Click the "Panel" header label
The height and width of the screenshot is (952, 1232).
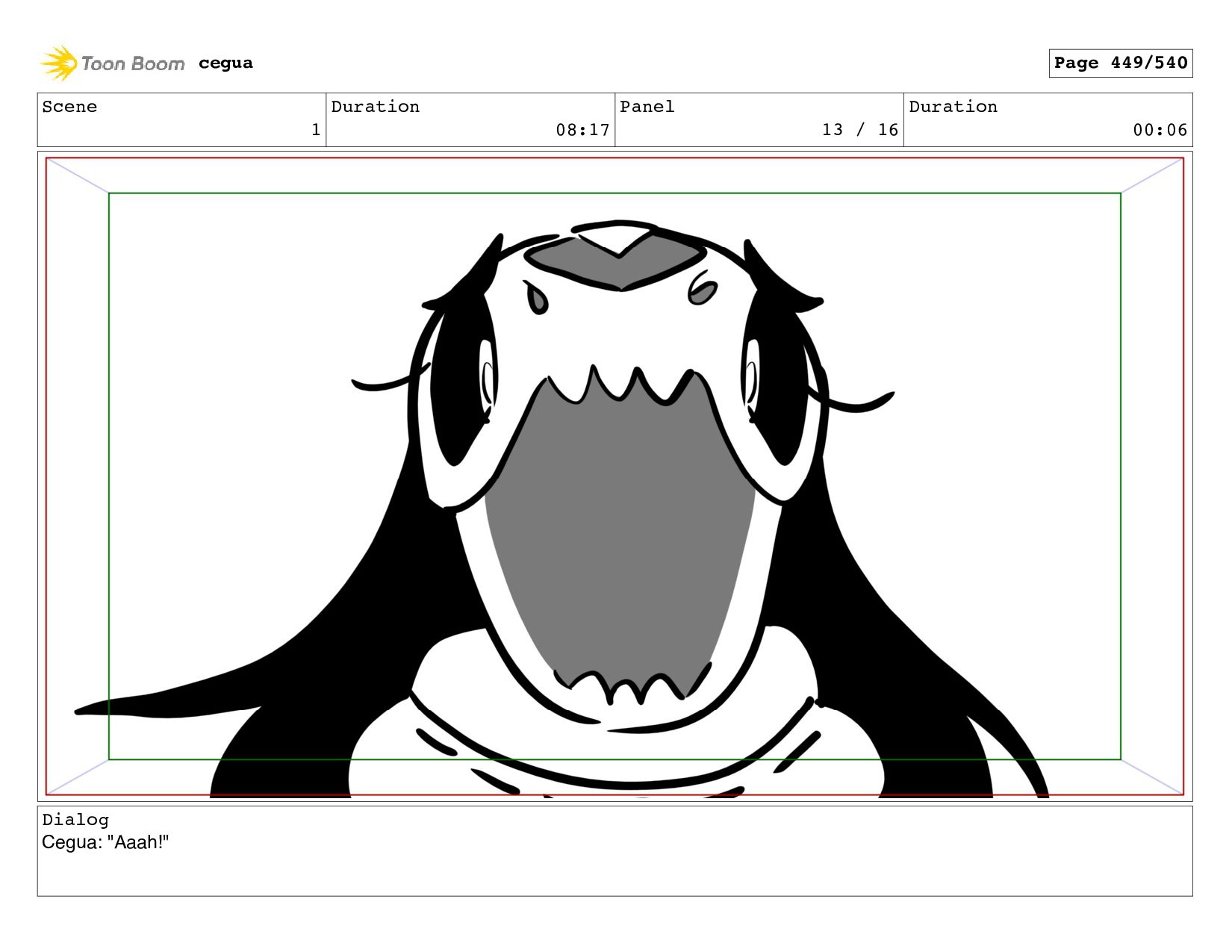tap(647, 107)
